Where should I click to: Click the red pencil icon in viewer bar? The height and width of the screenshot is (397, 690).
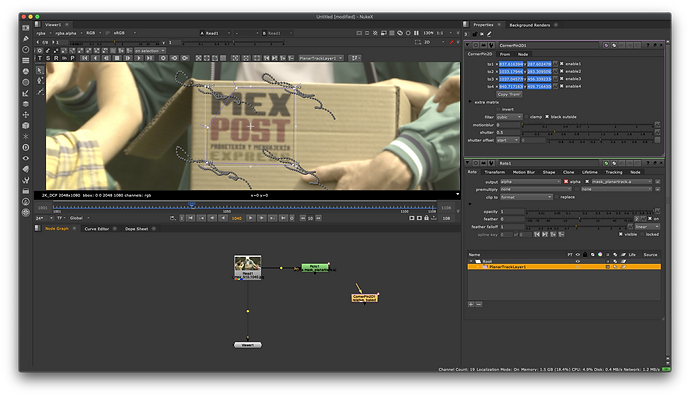pos(451,42)
